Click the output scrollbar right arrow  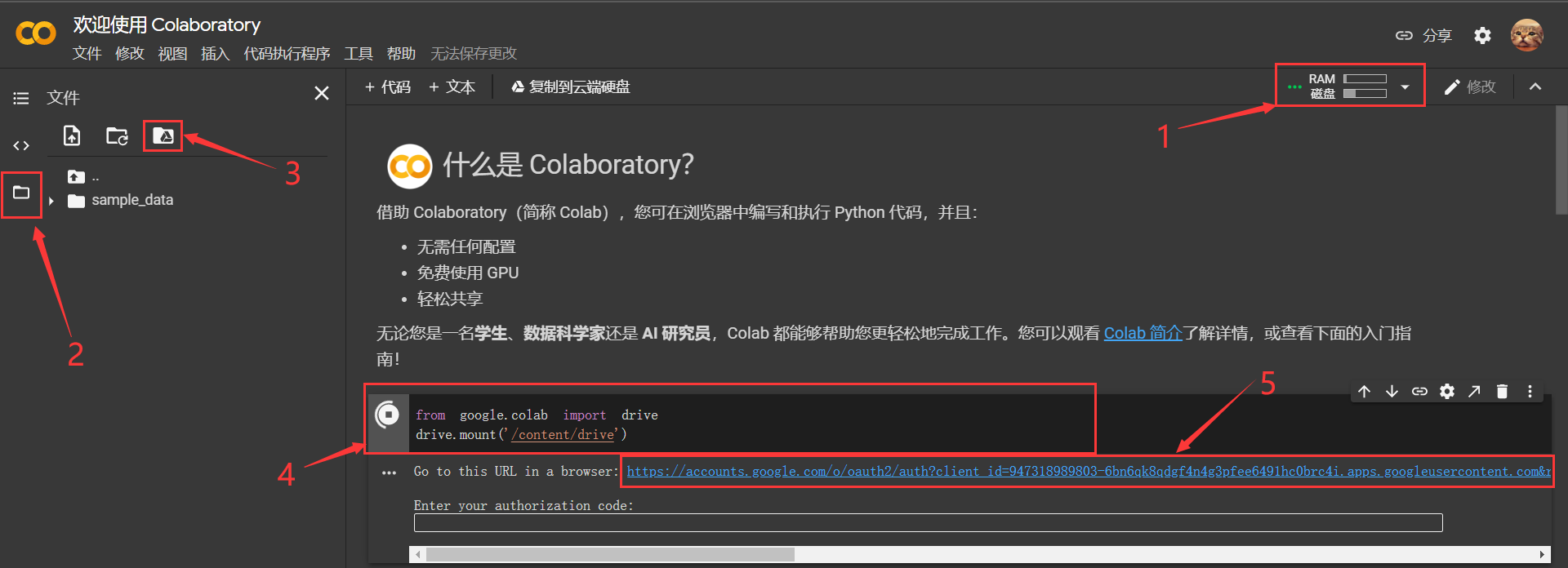[x=1542, y=554]
